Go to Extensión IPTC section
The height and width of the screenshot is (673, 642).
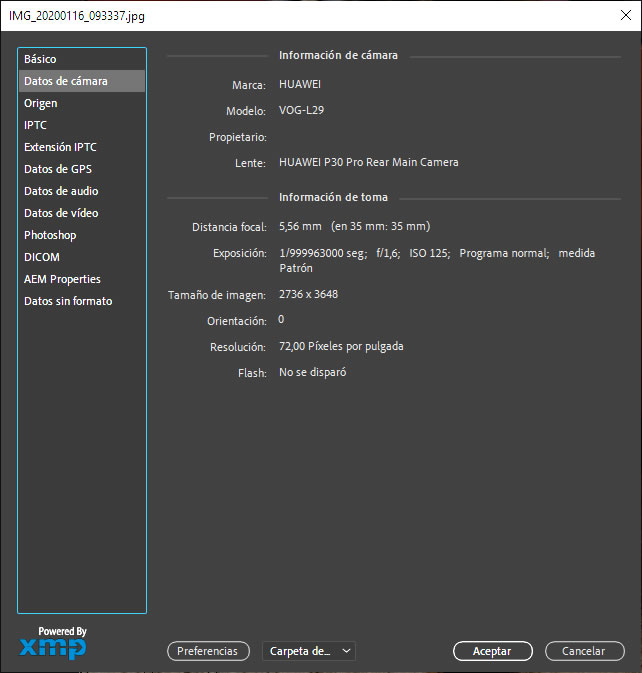tap(82, 147)
